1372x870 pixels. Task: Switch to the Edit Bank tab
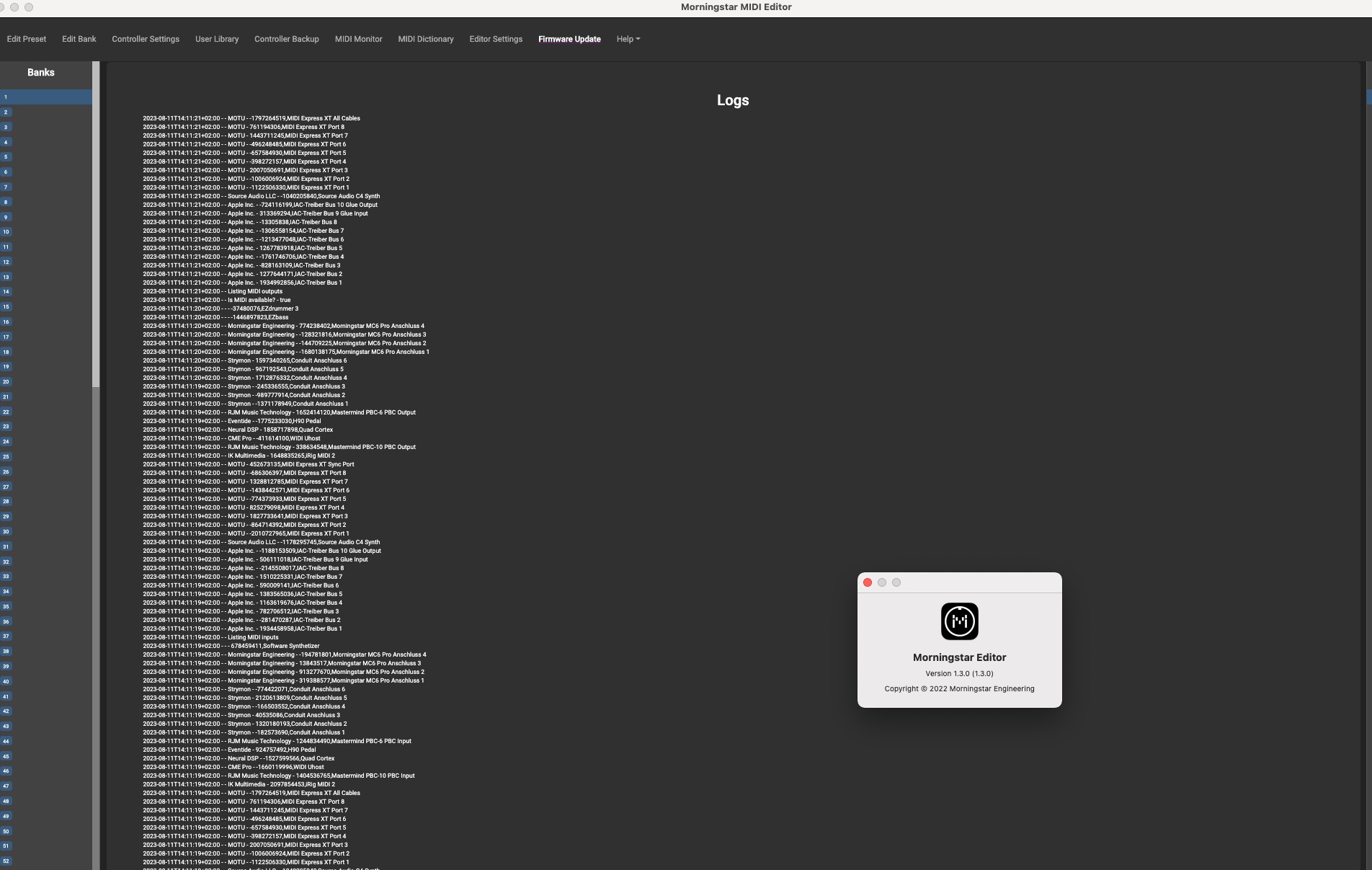pyautogui.click(x=79, y=39)
